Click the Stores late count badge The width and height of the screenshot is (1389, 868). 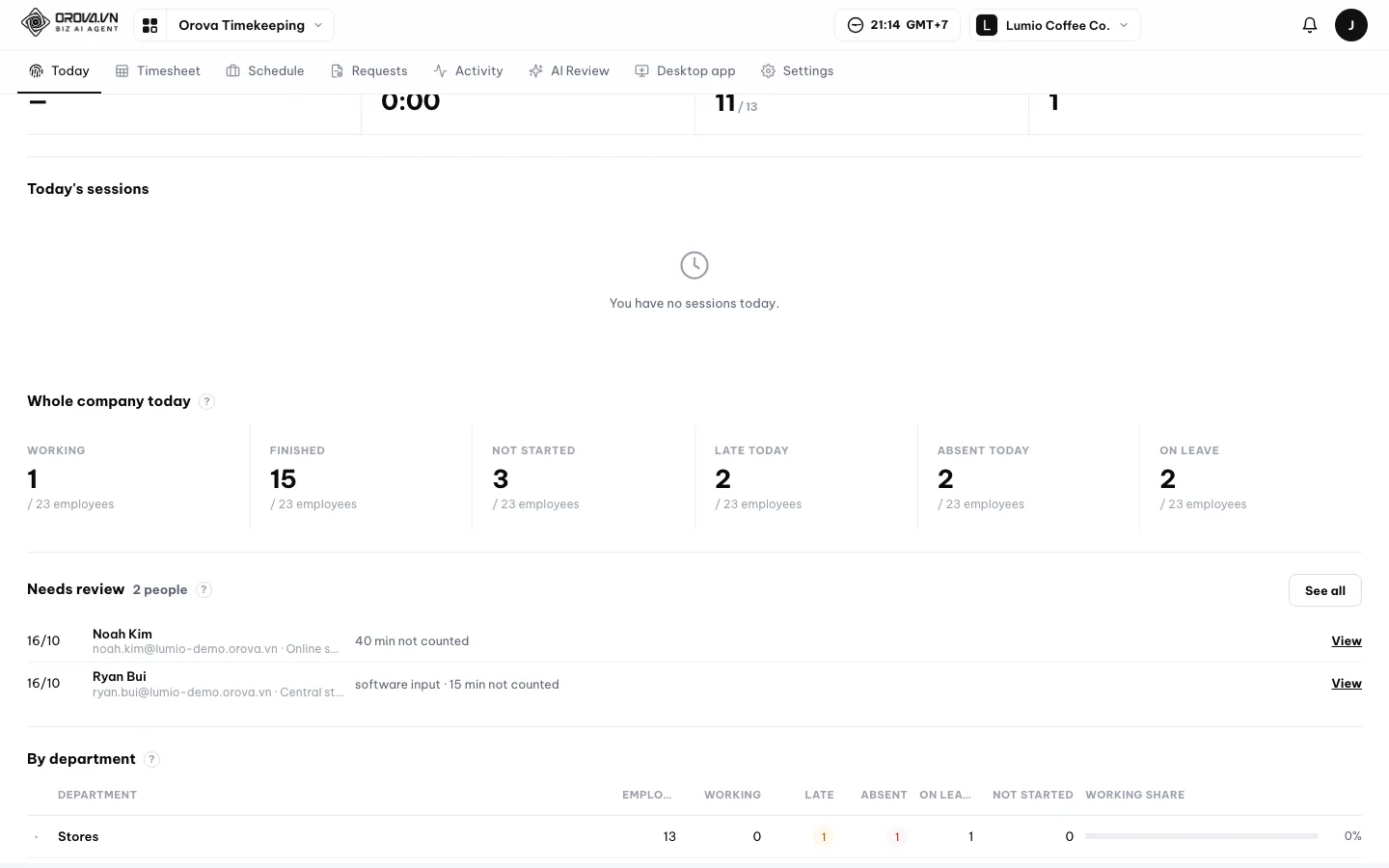pyautogui.click(x=824, y=837)
